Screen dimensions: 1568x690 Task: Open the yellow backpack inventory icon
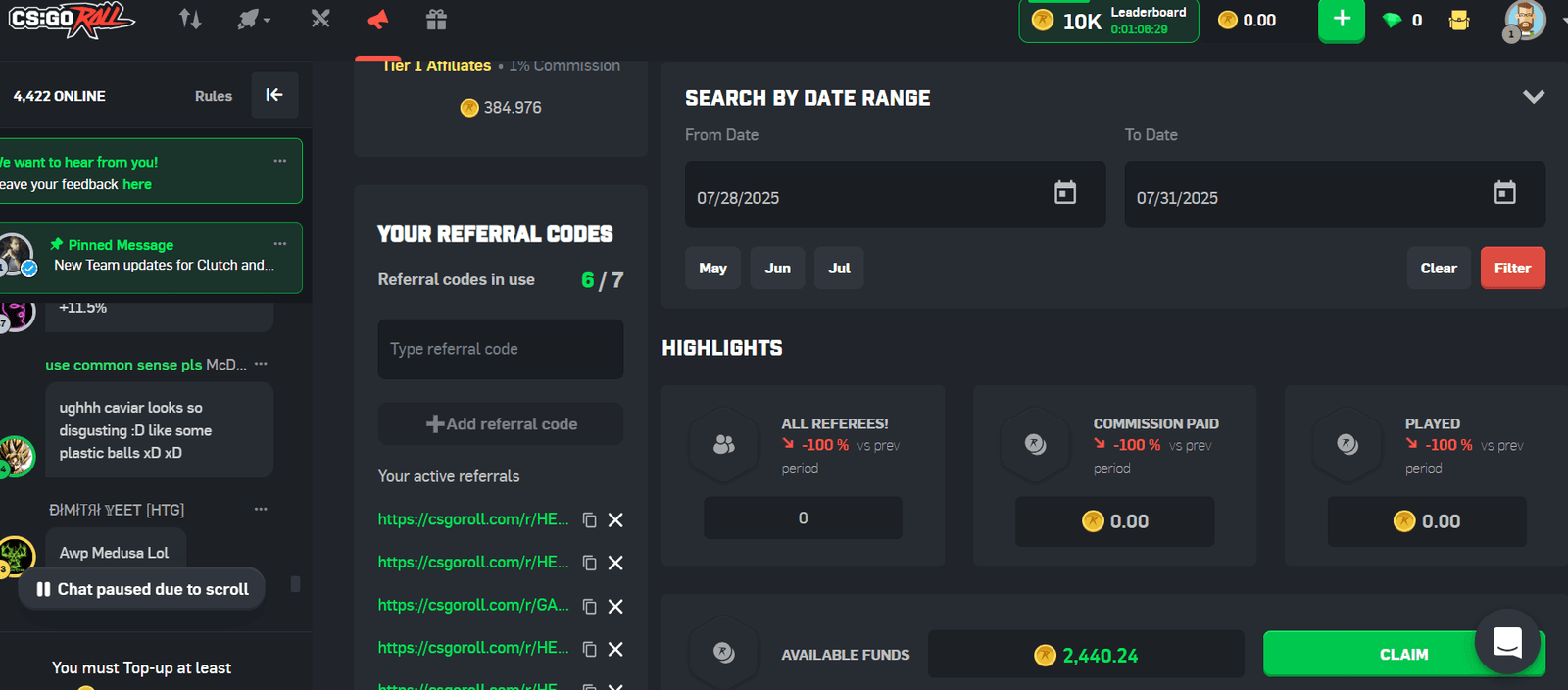[1458, 21]
